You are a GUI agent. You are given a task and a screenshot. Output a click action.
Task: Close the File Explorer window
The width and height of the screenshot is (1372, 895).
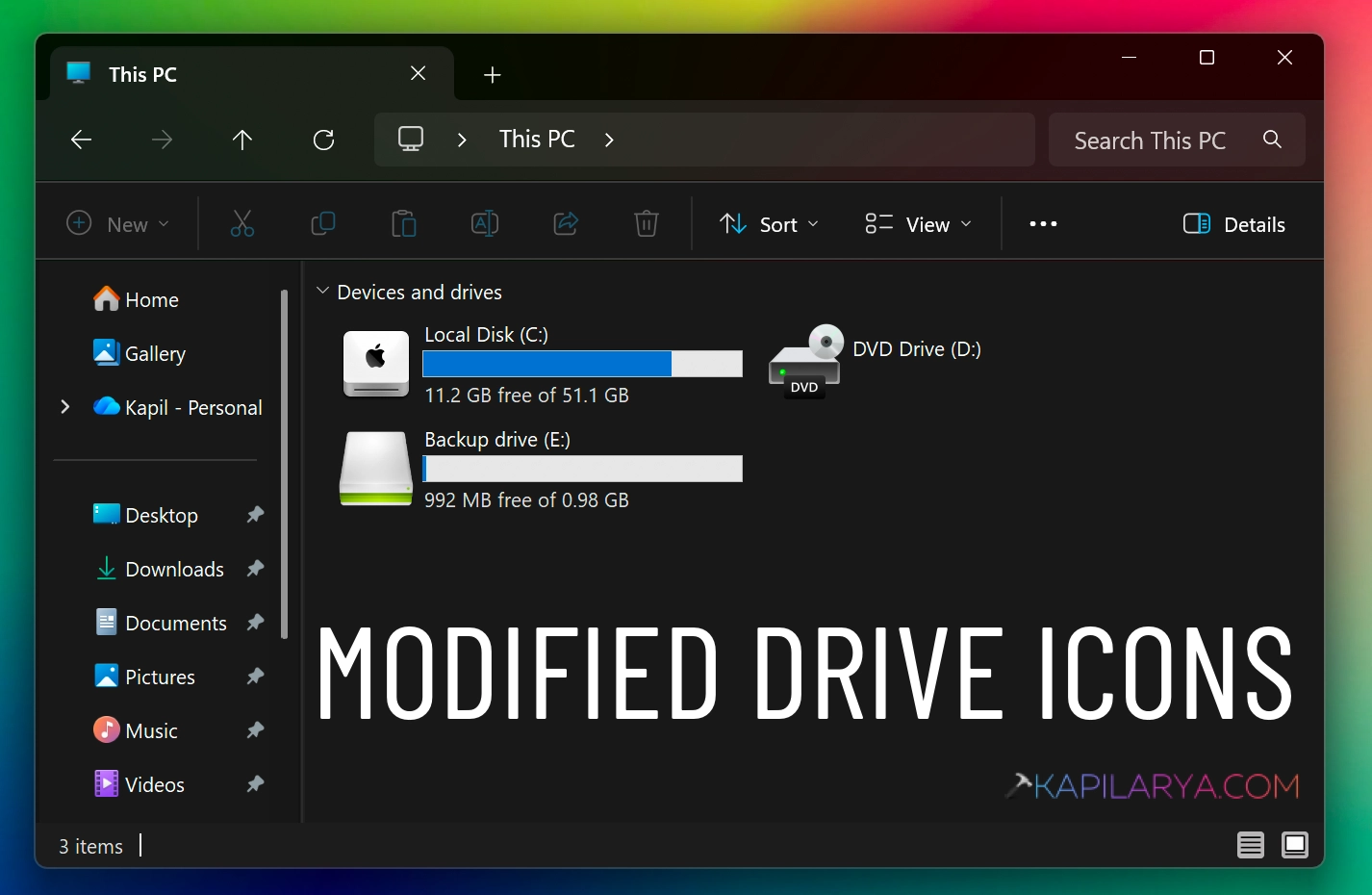[x=1284, y=58]
